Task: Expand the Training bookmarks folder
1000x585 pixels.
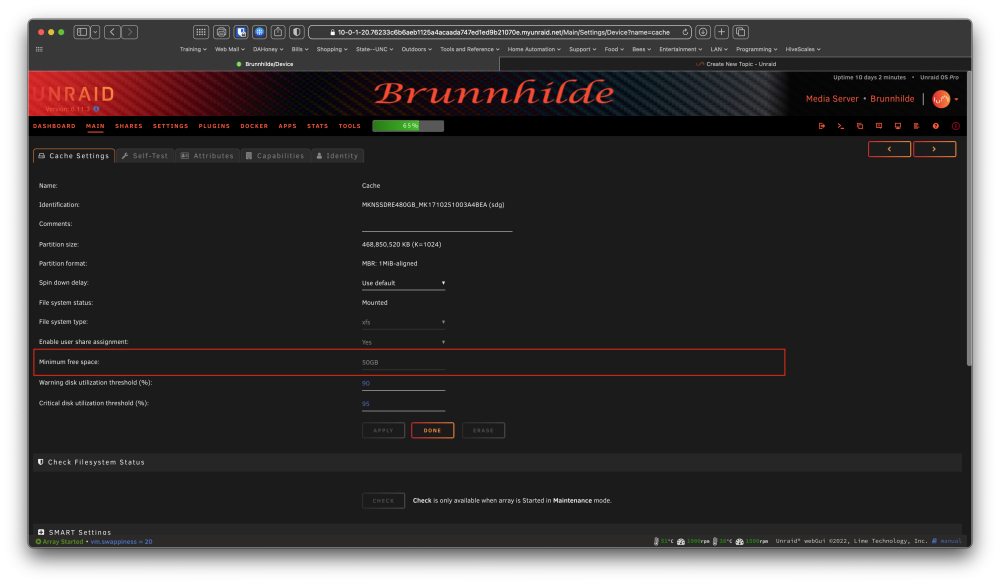Action: (x=193, y=49)
